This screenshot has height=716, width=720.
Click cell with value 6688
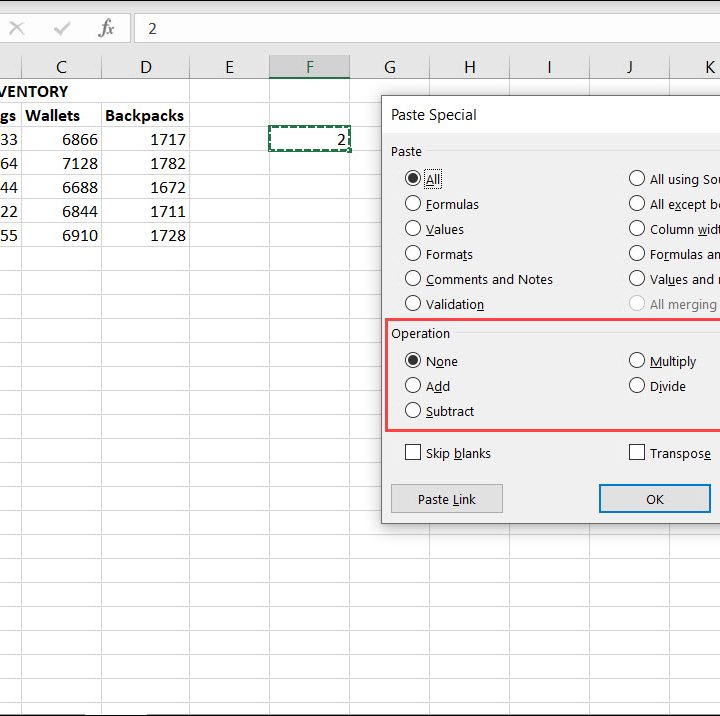pos(61,187)
